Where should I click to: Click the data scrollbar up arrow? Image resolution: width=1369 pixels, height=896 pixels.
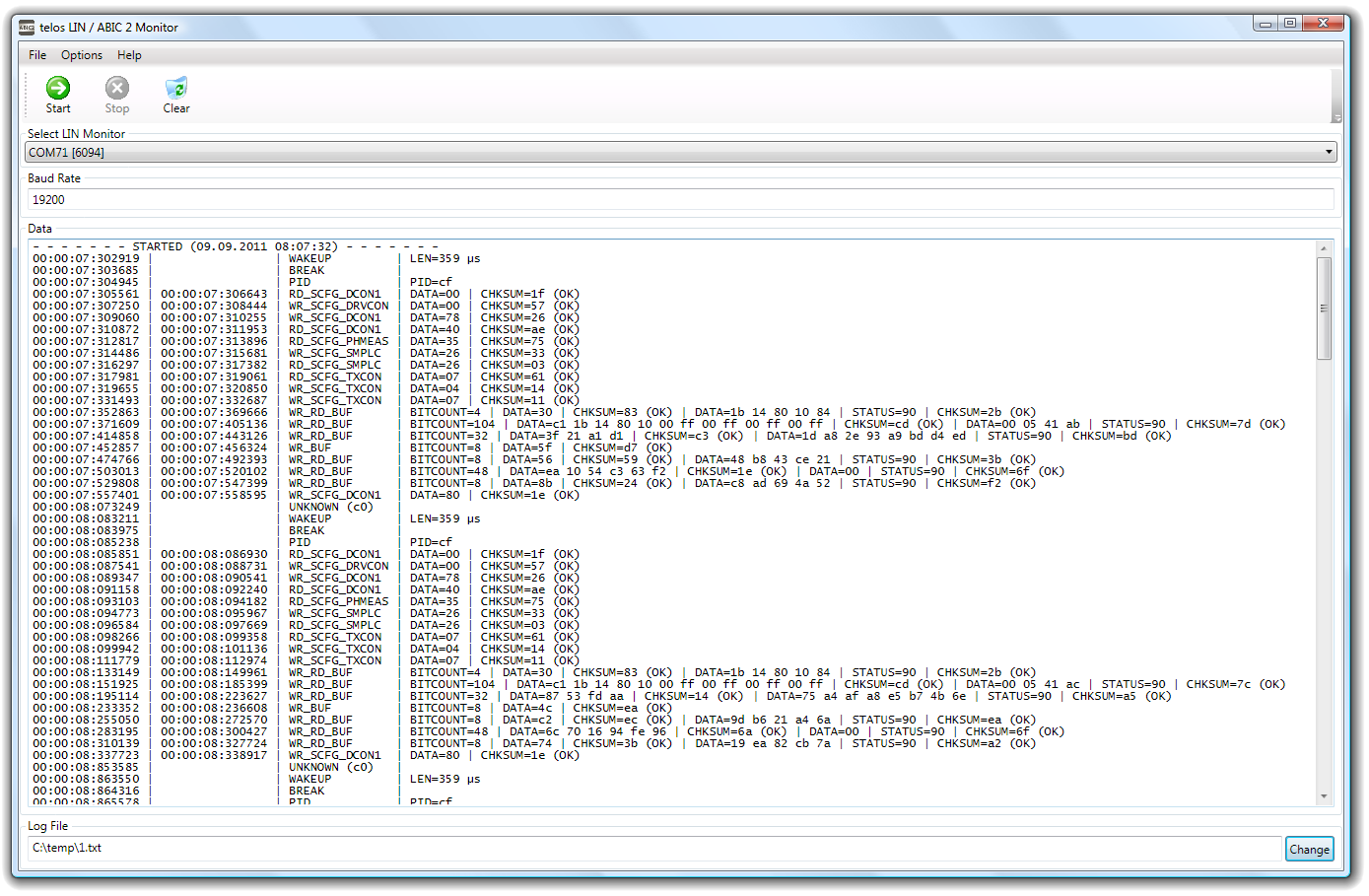point(1324,248)
